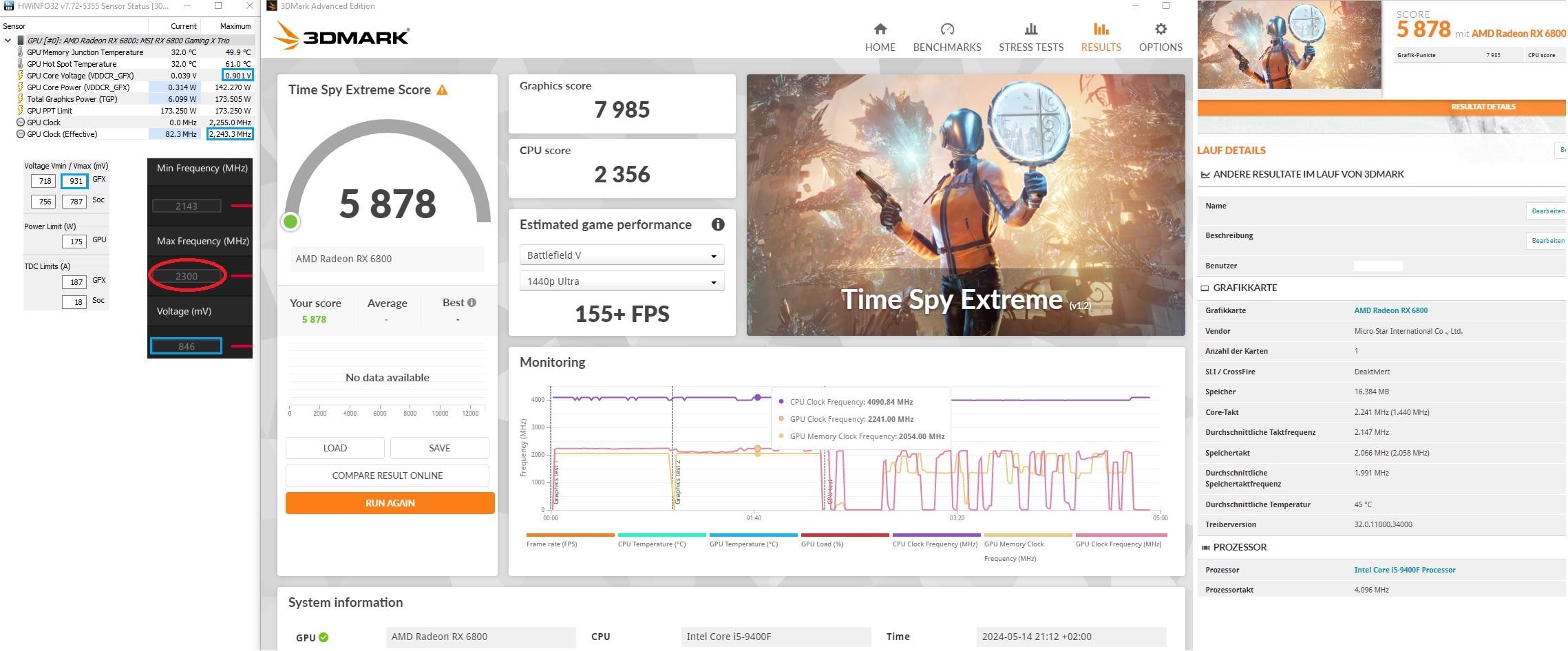
Task: Click purple marker on CPU clock graph line
Action: point(758,397)
